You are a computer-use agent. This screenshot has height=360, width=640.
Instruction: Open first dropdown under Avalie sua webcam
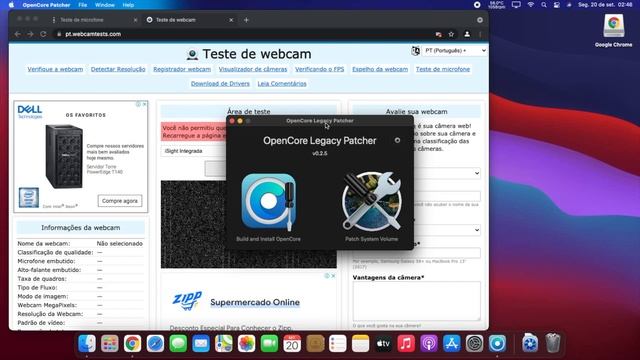pos(448,173)
